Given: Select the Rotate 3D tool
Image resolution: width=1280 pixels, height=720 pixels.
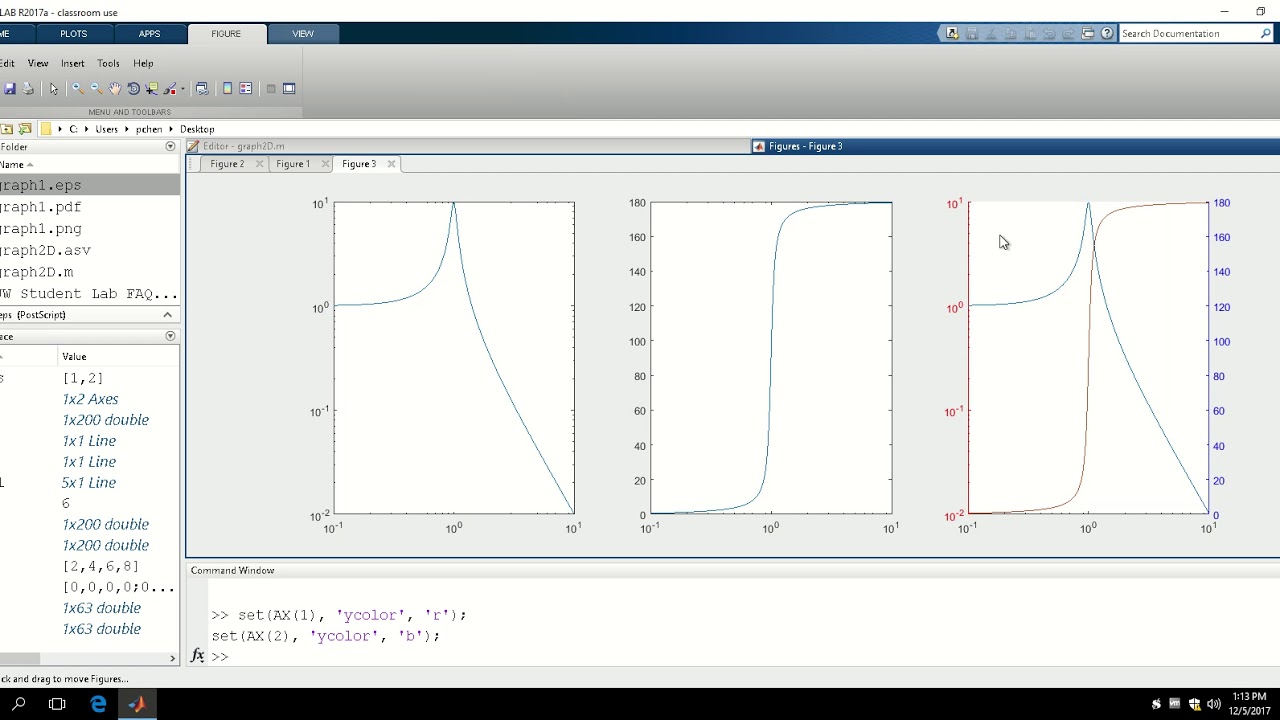Looking at the screenshot, I should 134,89.
